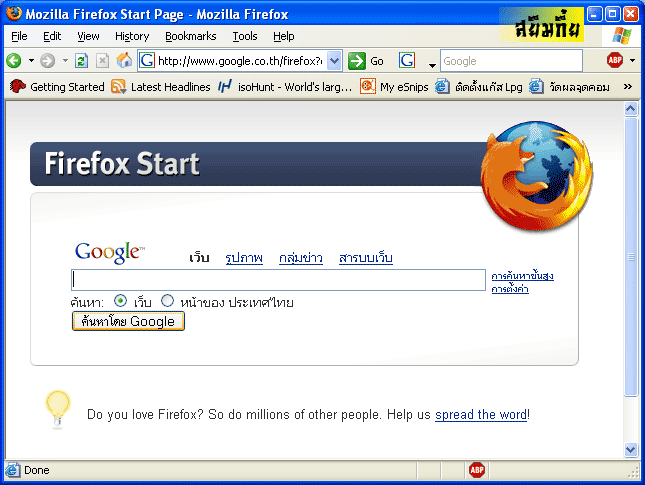Click the green Go arrow button

point(356,61)
